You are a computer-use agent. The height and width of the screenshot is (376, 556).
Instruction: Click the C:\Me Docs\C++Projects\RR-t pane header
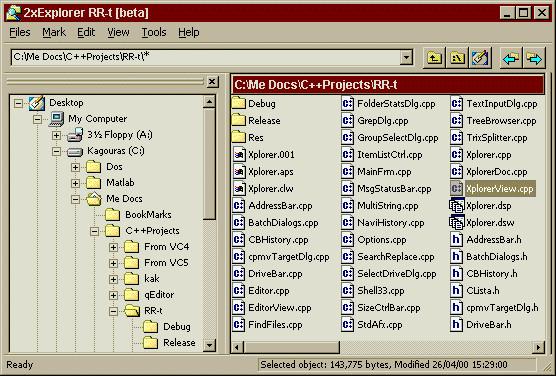click(x=388, y=85)
